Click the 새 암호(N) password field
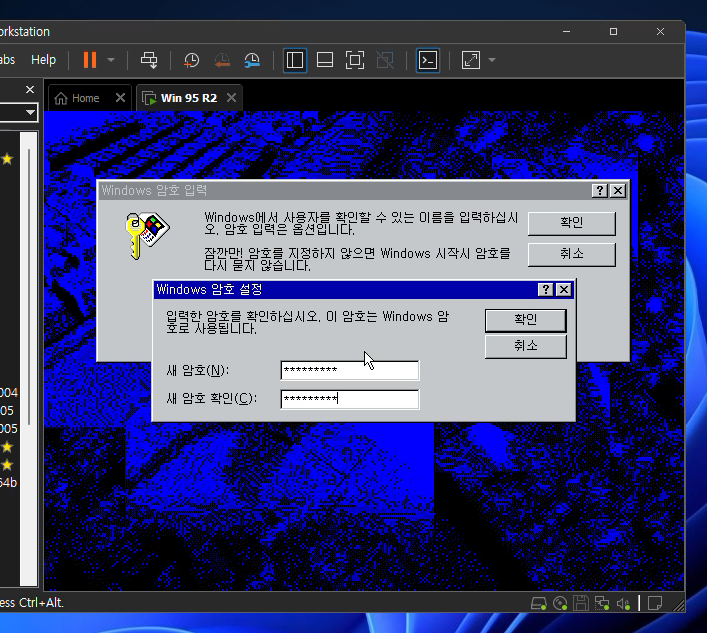The image size is (707, 633). pos(350,371)
